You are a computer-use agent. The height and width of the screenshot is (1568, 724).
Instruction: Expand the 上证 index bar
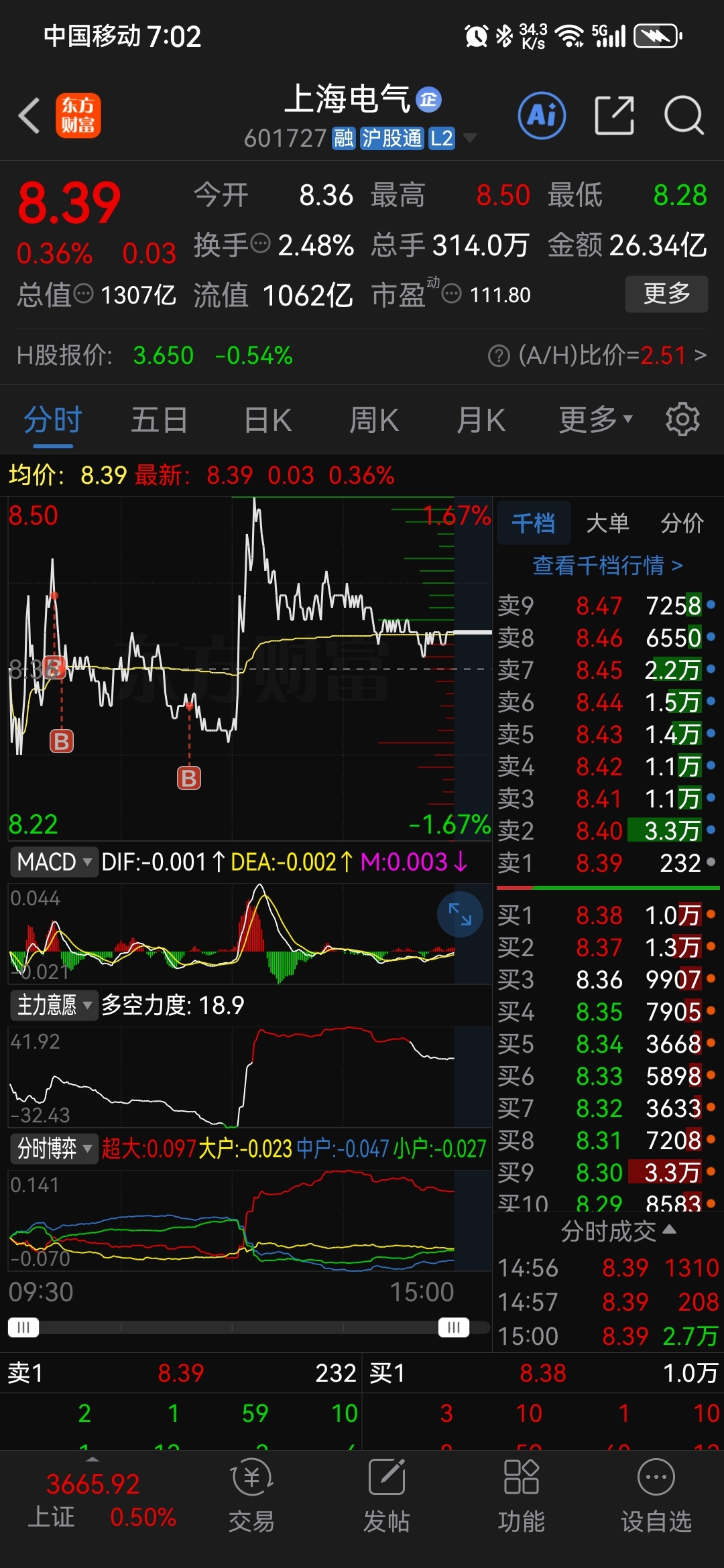click(x=93, y=1459)
